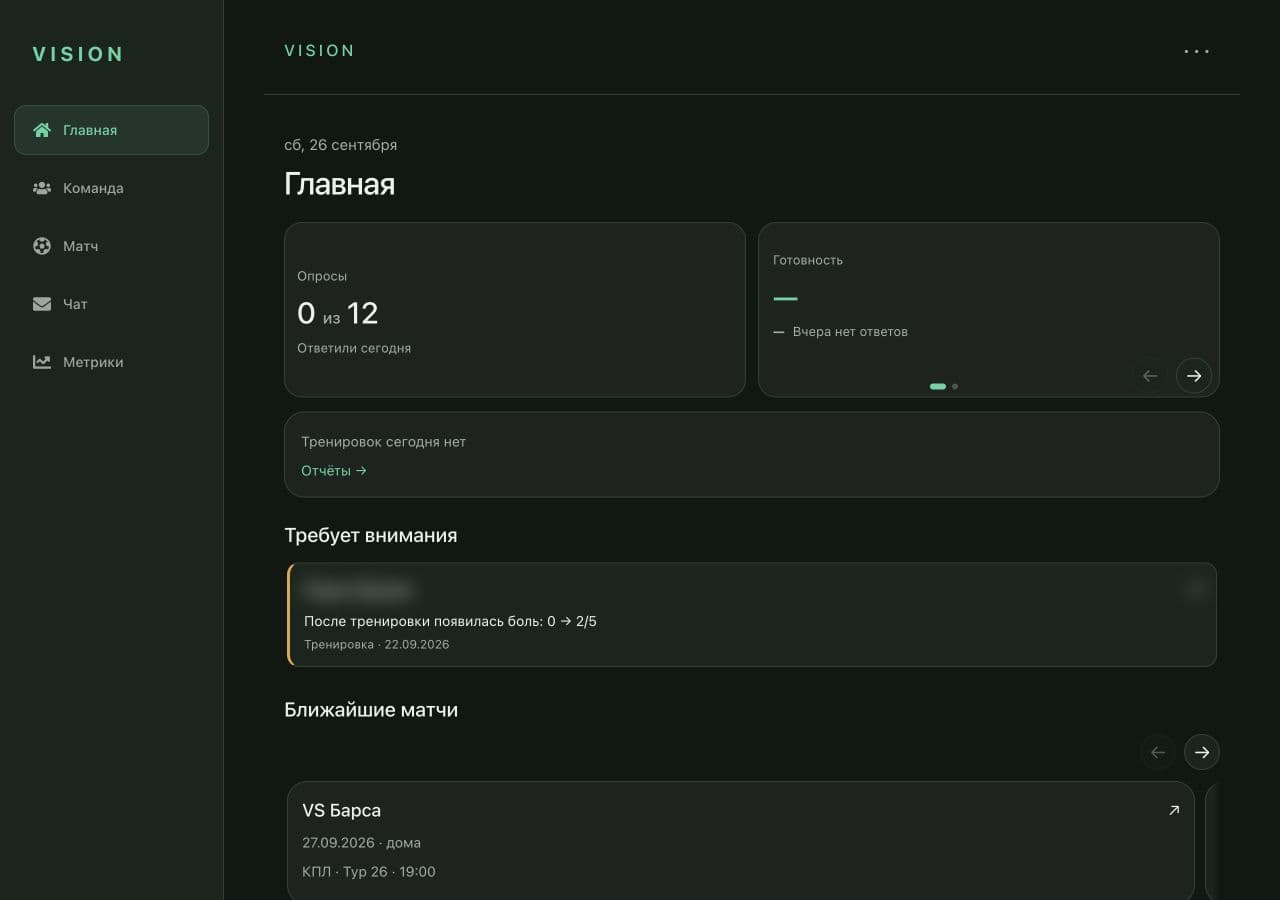Go to Матч via soccer ball icon

[111, 246]
